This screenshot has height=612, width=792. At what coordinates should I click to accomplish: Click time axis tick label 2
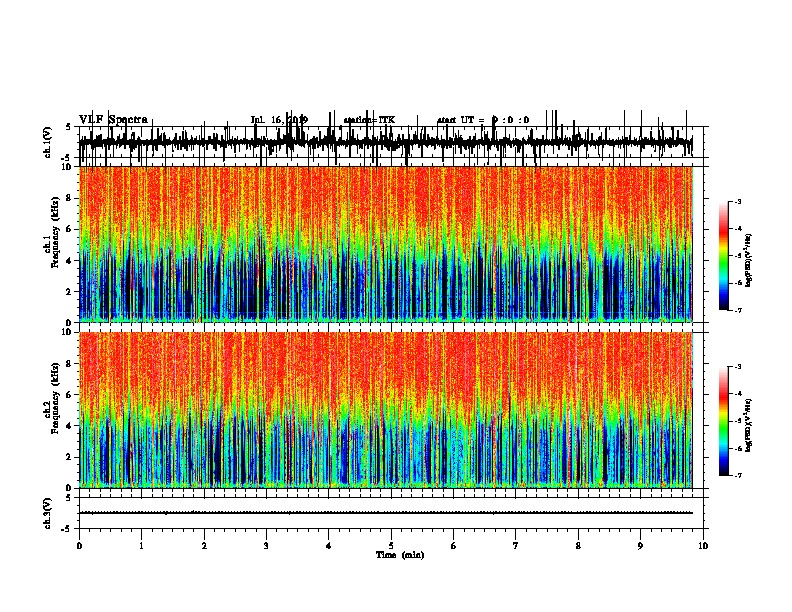(204, 546)
